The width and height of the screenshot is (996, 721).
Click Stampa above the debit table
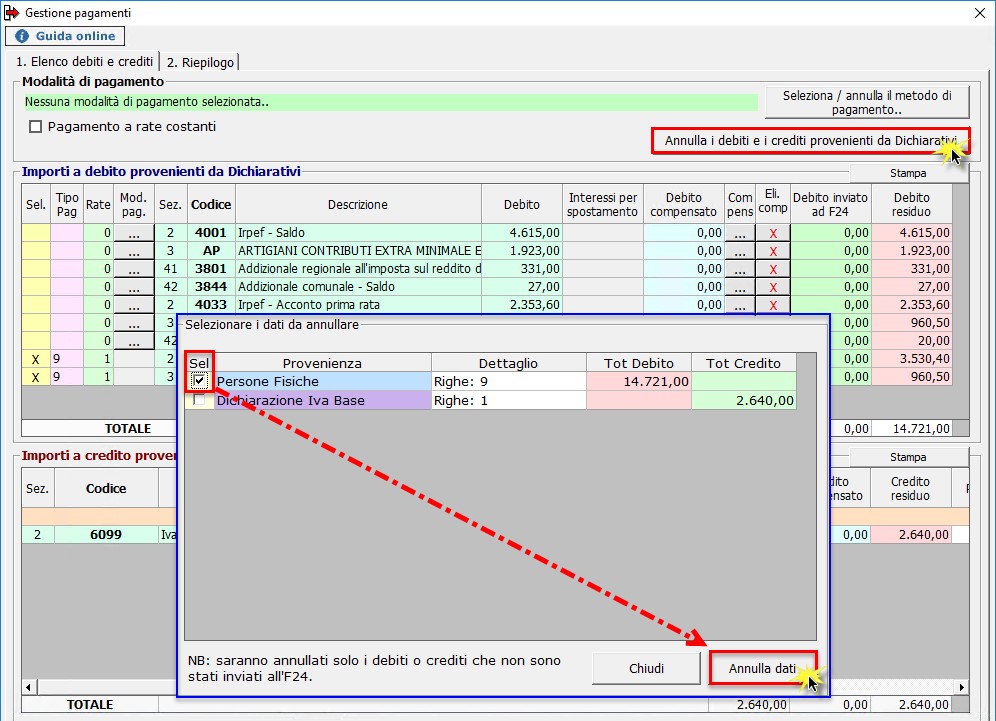point(908,173)
